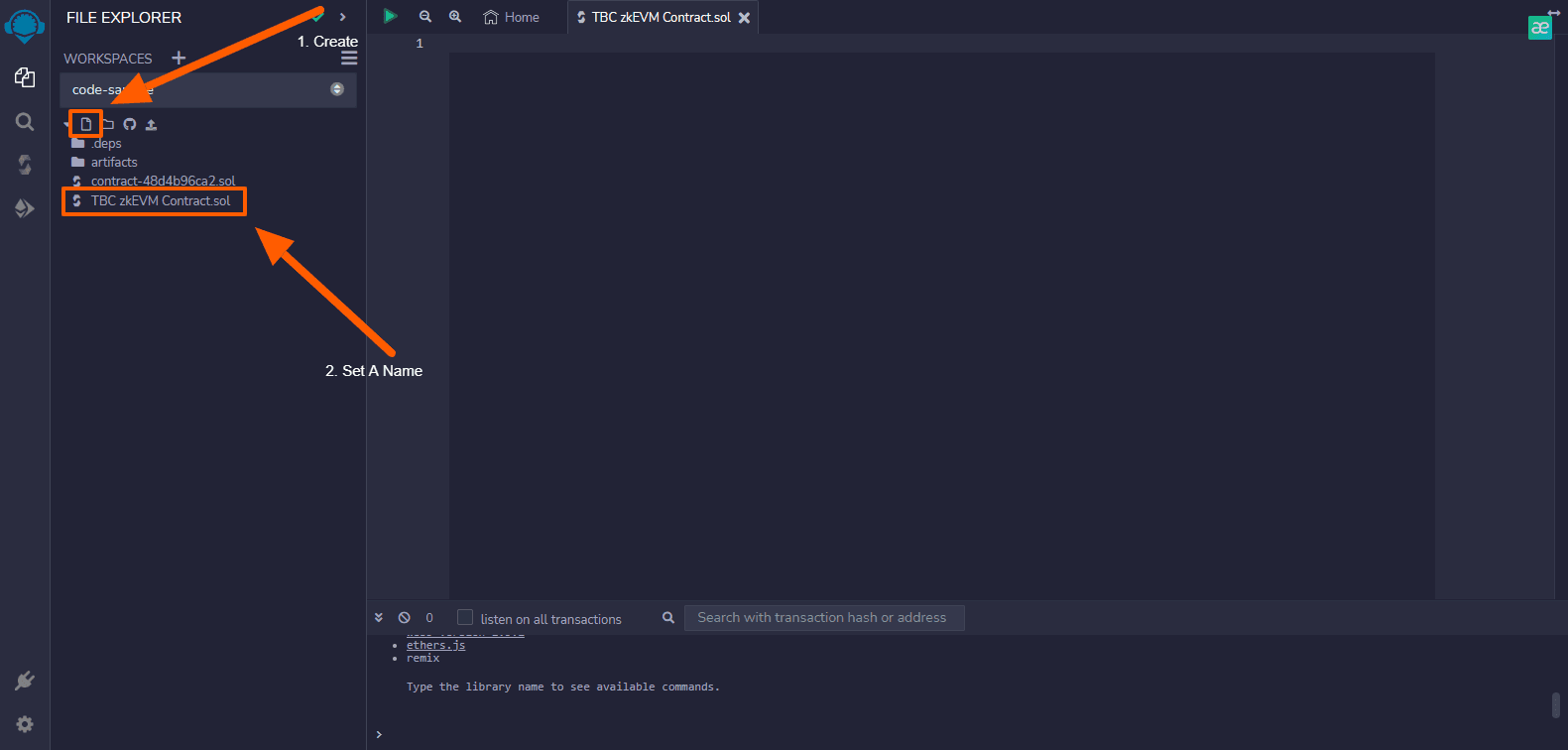This screenshot has height=750, width=1568.
Task: Click the WORKSPACES label
Action: [108, 59]
